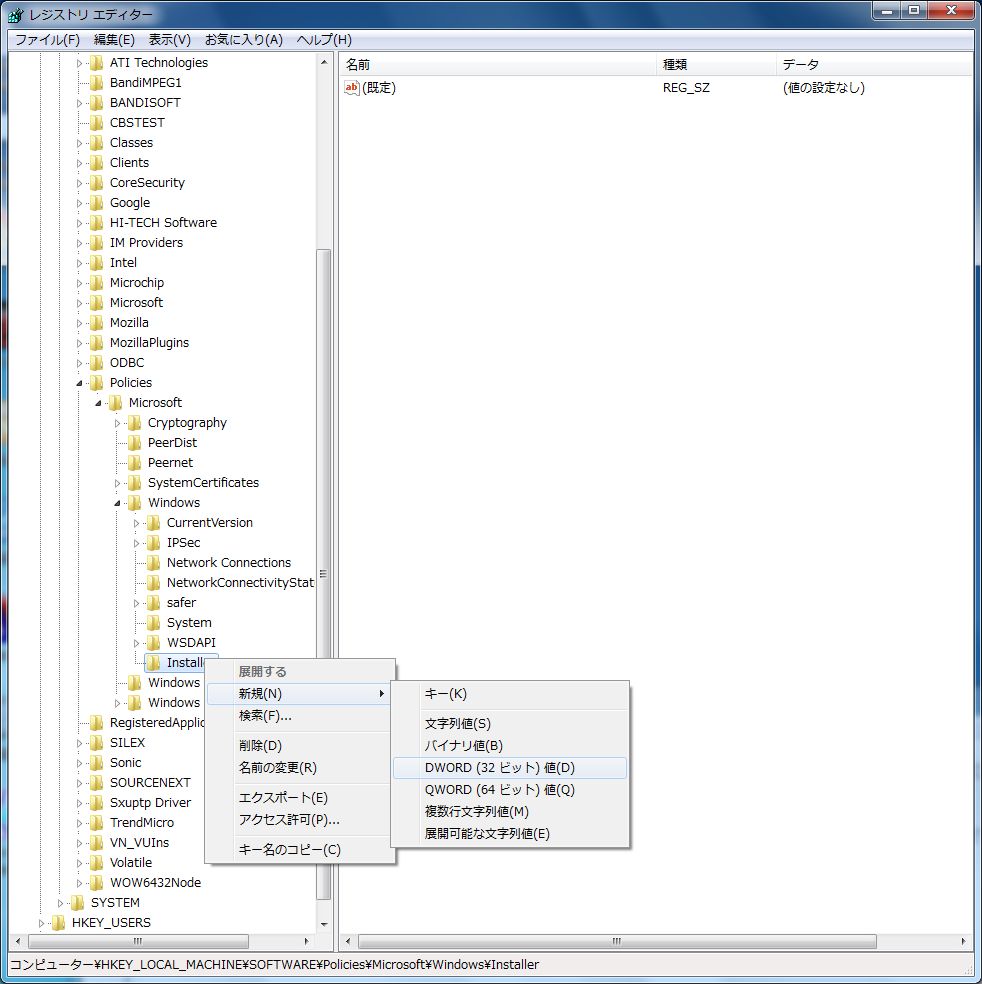
Task: Choose バイナリ値(B) in the new submenu
Action: [x=510, y=746]
